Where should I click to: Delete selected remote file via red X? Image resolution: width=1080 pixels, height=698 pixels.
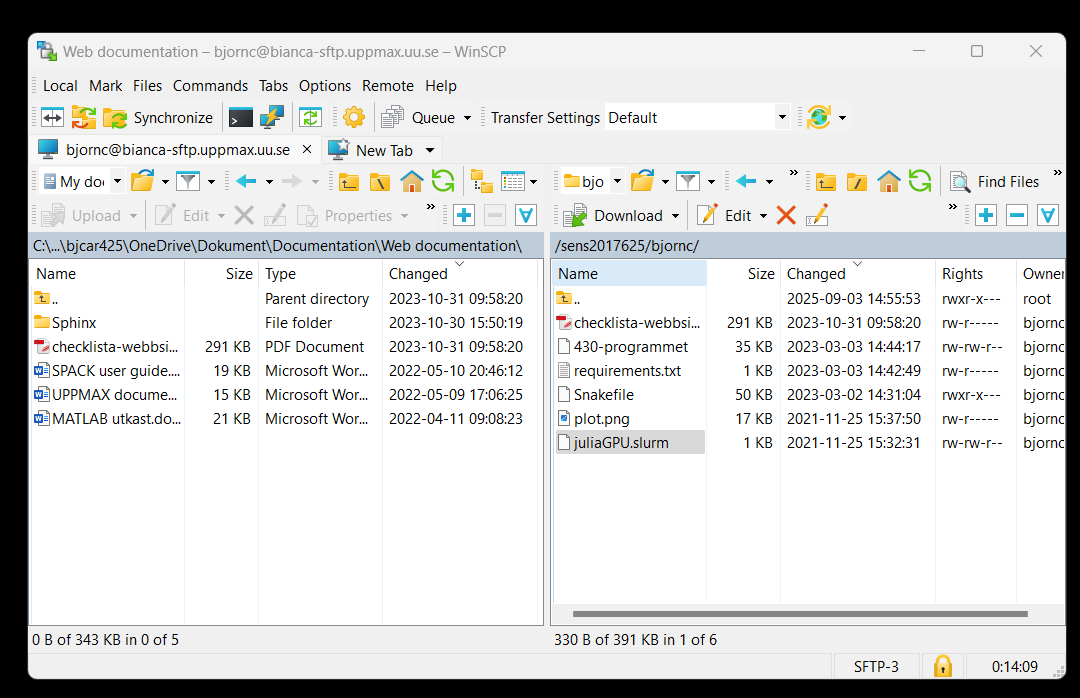[x=785, y=215]
